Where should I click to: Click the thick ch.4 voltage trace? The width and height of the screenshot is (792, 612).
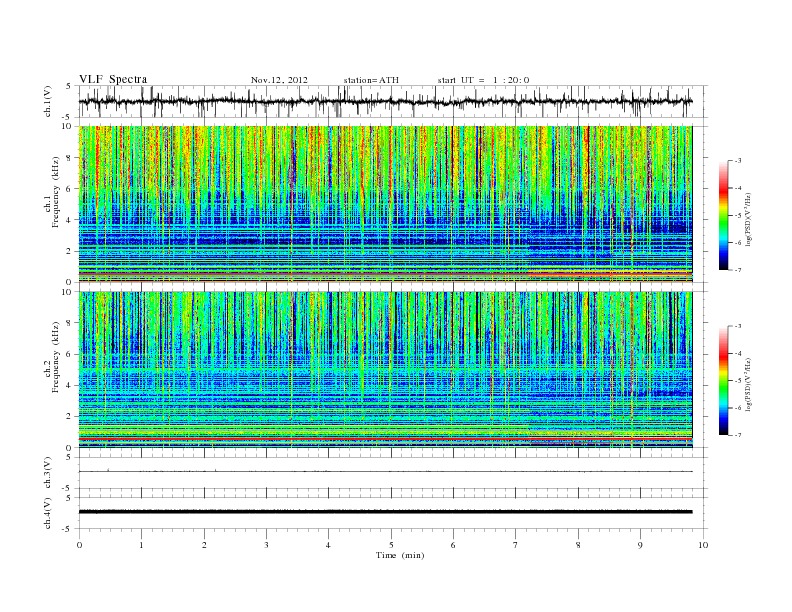pyautogui.click(x=385, y=512)
